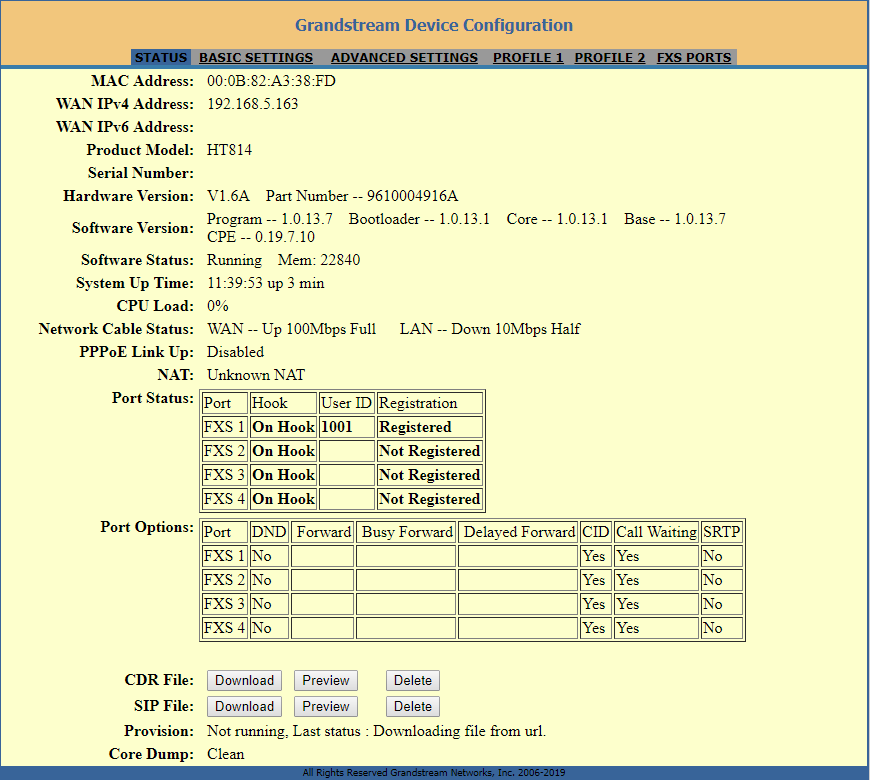Viewport: 870px width, 780px height.
Task: Switch to the BASIC SETTINGS tab
Action: pyautogui.click(x=256, y=58)
